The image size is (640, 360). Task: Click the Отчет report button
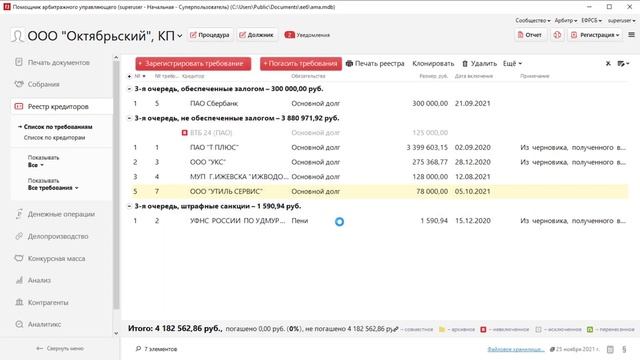tap(529, 35)
